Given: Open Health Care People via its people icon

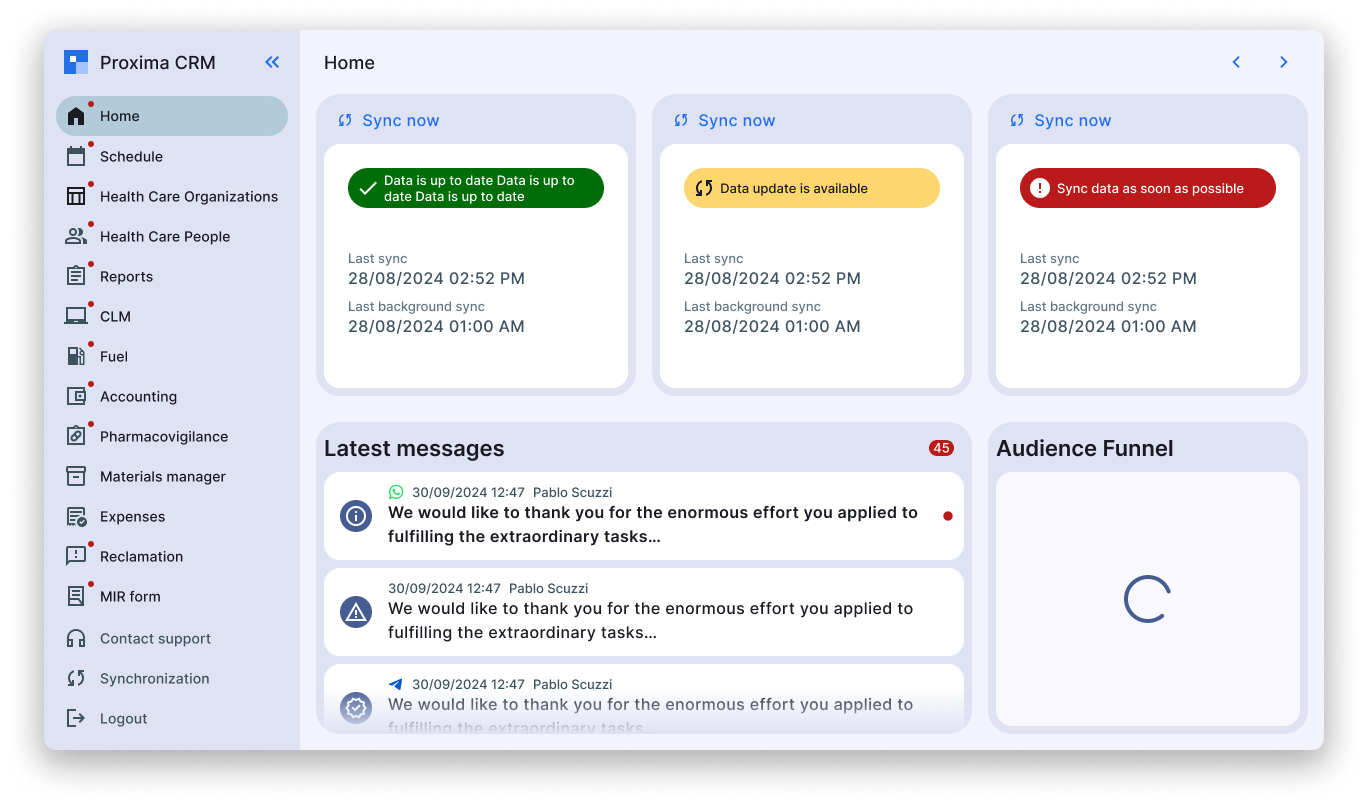Looking at the screenshot, I should (x=77, y=236).
